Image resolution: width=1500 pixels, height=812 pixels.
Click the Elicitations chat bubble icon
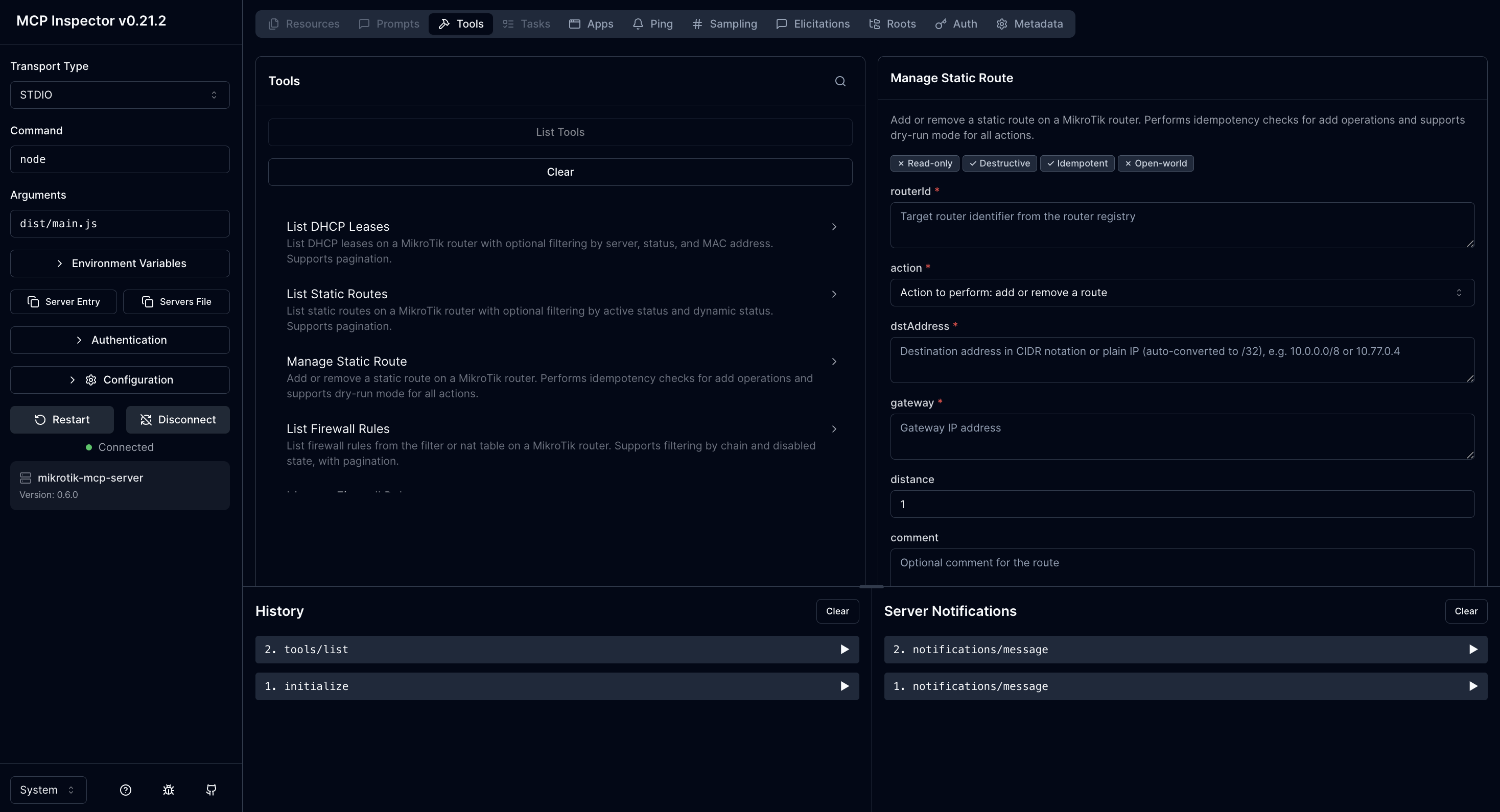(x=782, y=24)
